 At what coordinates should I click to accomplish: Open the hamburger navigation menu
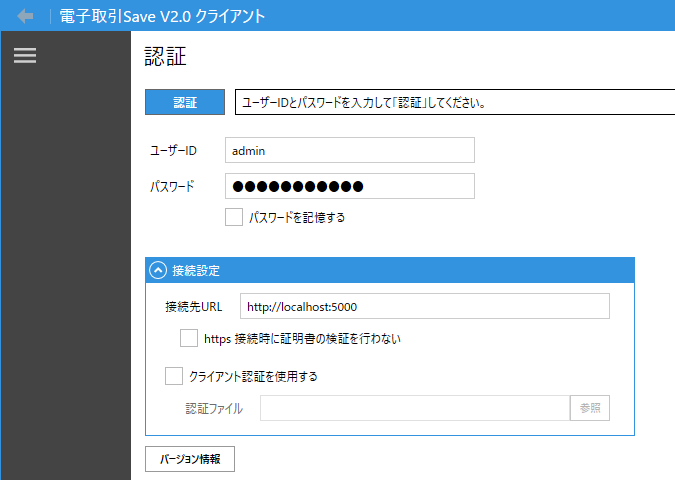[x=25, y=57]
